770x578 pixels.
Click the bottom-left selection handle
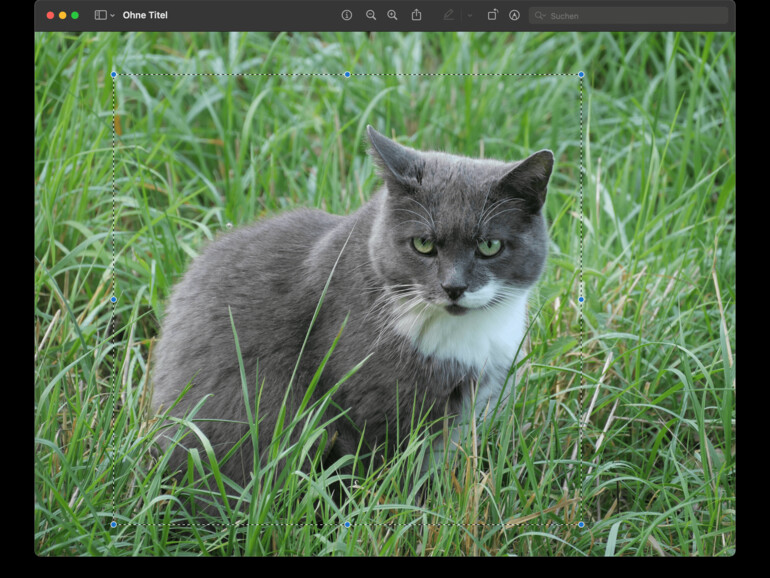(114, 524)
